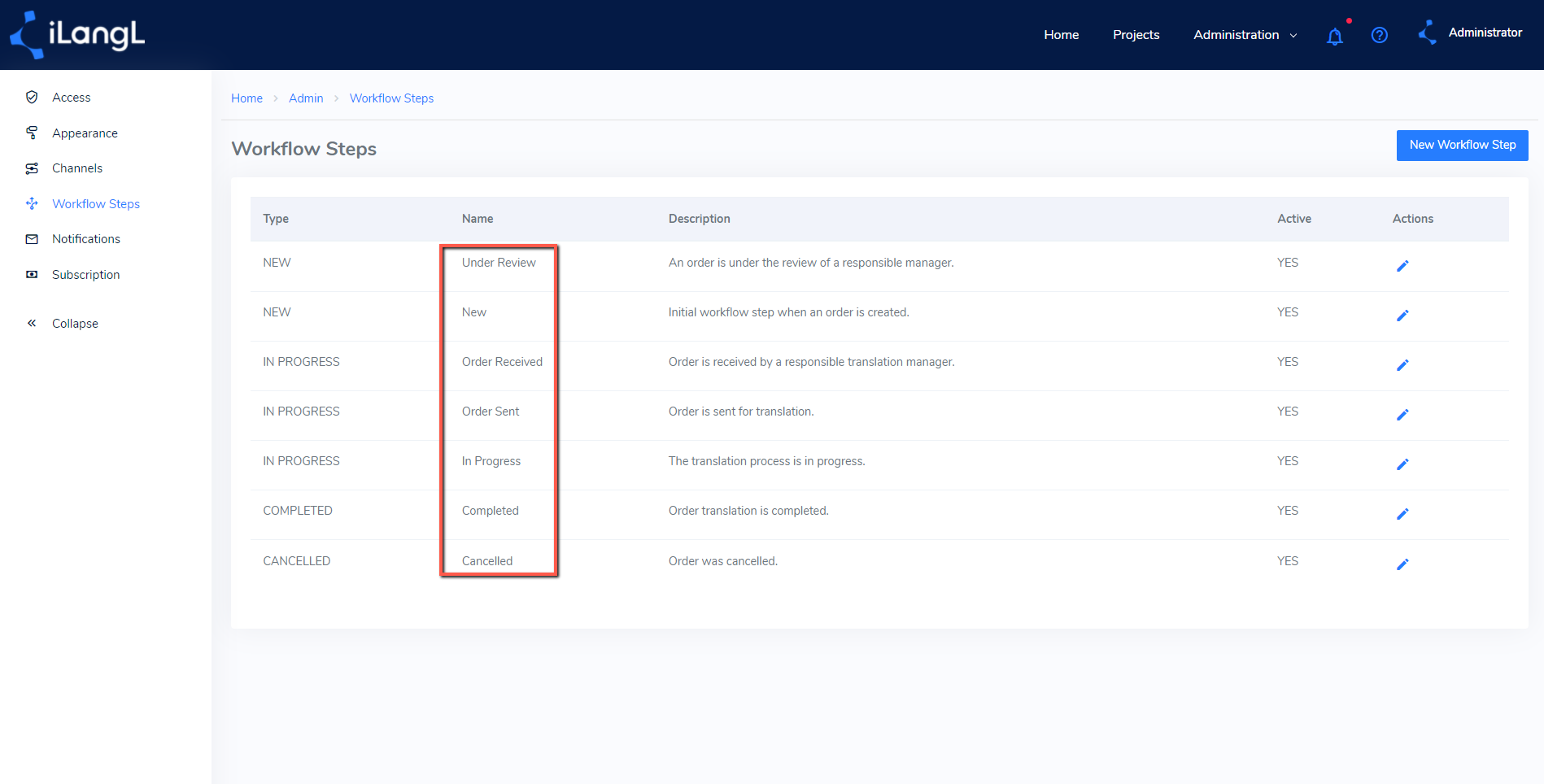The image size is (1544, 784).
Task: Click description 'The translation process is in progress.'
Action: click(x=767, y=461)
